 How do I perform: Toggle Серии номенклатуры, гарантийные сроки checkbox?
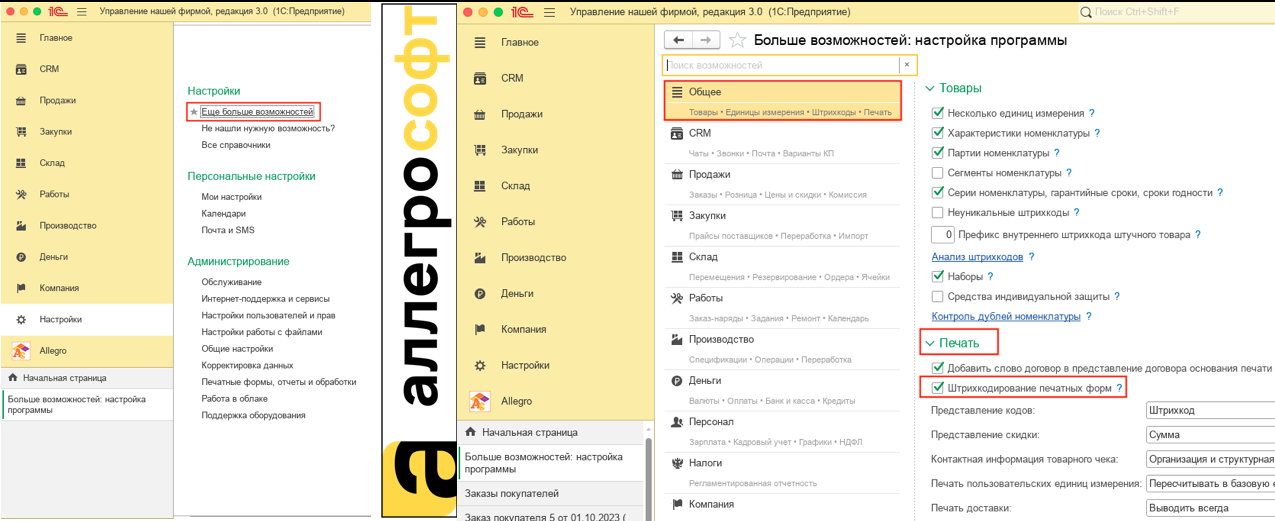(x=937, y=193)
